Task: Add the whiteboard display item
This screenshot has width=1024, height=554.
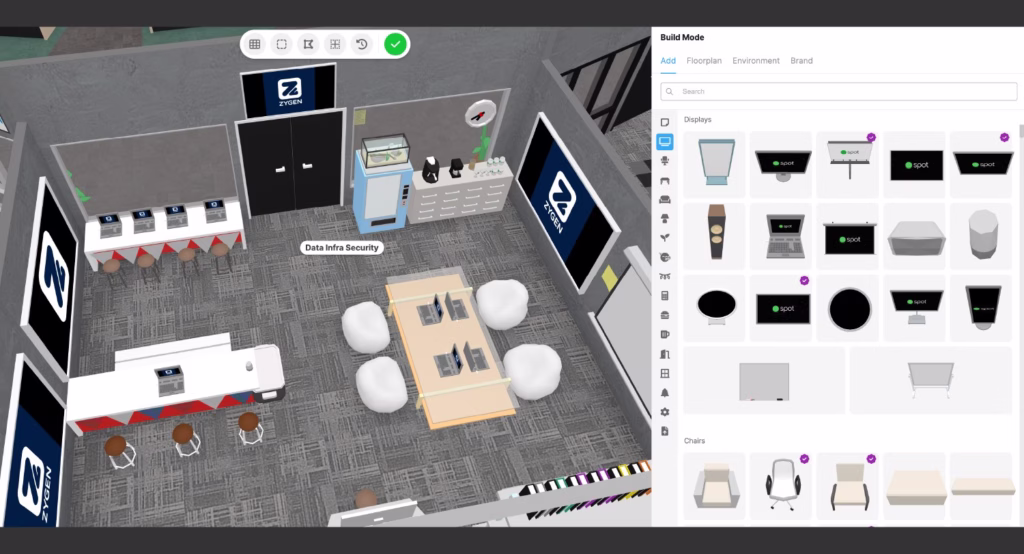Action: click(764, 380)
